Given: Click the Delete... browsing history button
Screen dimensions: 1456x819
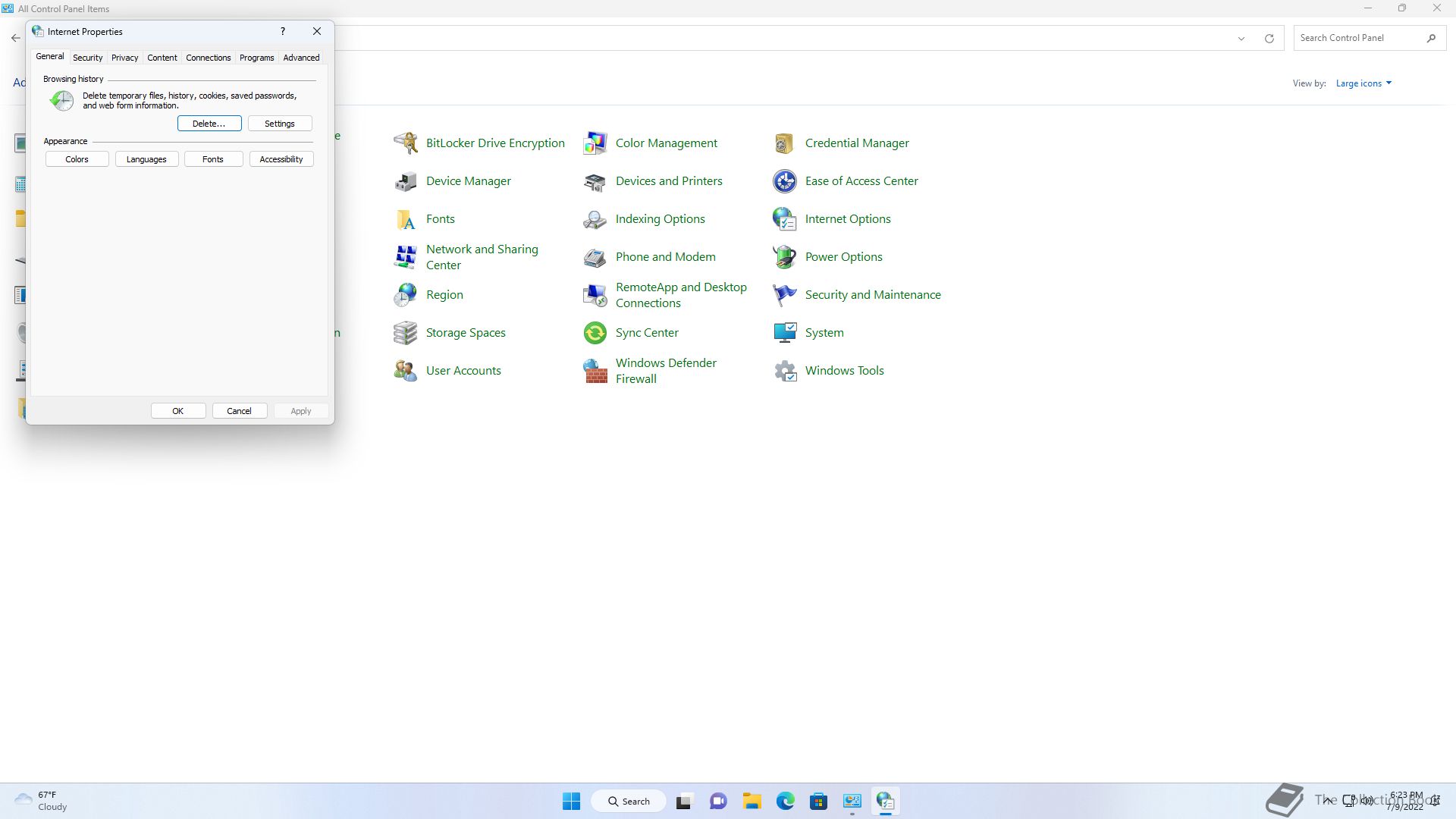Looking at the screenshot, I should point(209,124).
